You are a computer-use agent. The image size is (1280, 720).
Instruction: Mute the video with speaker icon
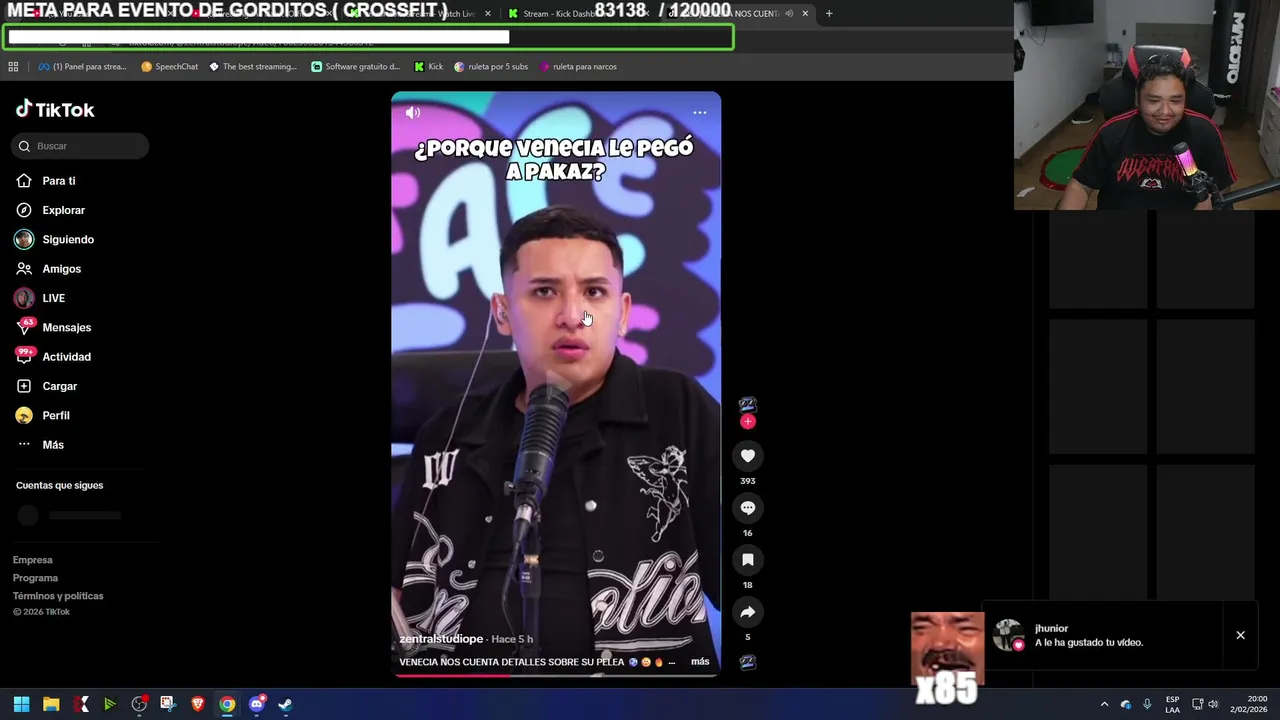point(413,112)
